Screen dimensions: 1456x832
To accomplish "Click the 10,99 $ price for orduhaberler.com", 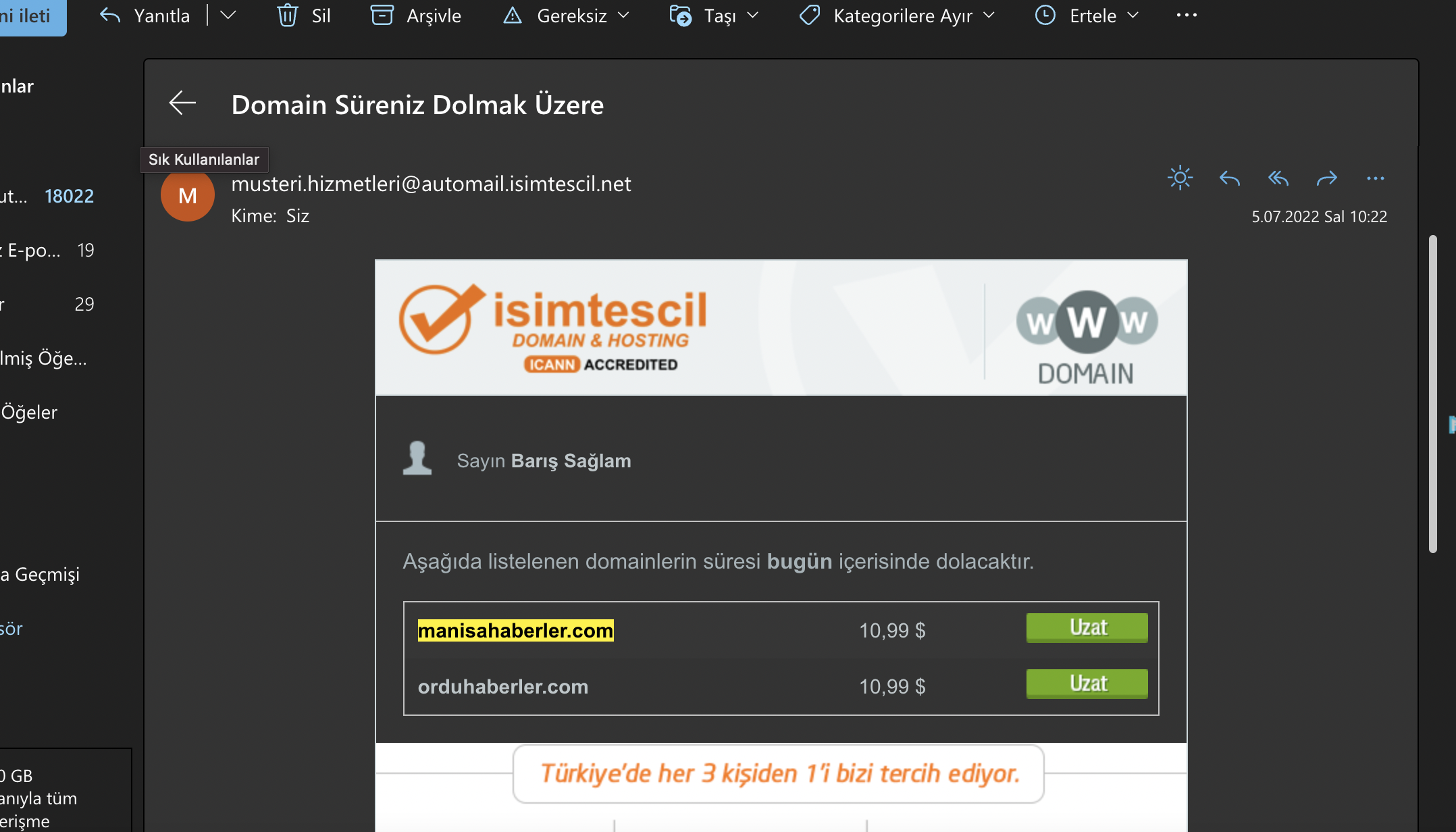I will [892, 687].
